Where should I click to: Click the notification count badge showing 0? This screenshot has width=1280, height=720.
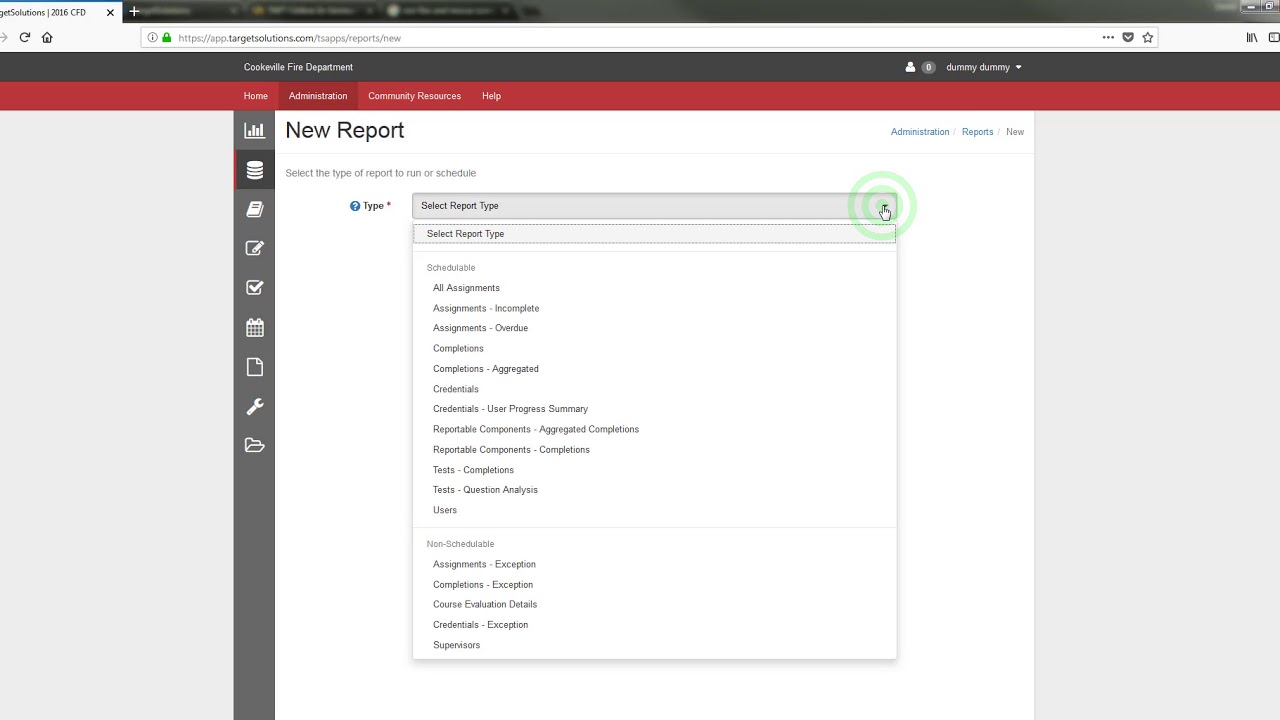(928, 67)
